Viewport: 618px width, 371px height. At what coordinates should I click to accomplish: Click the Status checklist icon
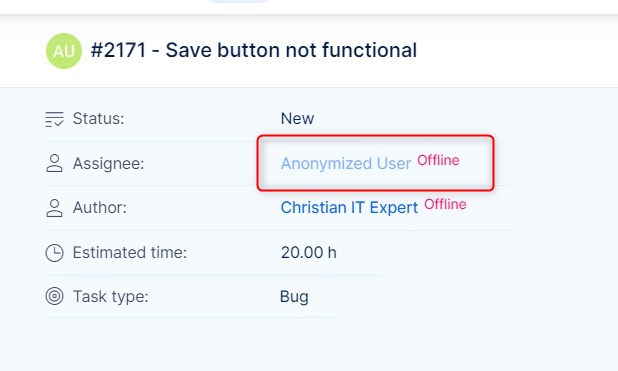point(54,119)
